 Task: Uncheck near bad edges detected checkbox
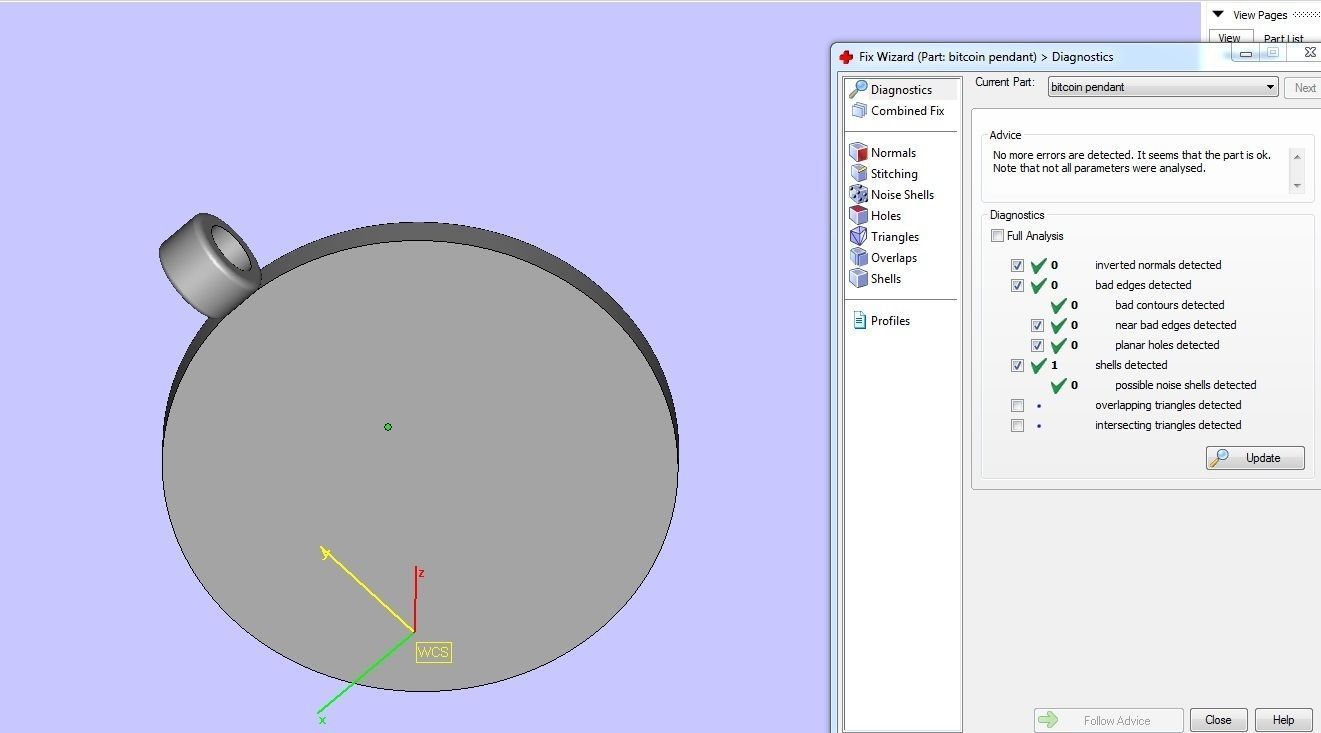coord(1037,325)
